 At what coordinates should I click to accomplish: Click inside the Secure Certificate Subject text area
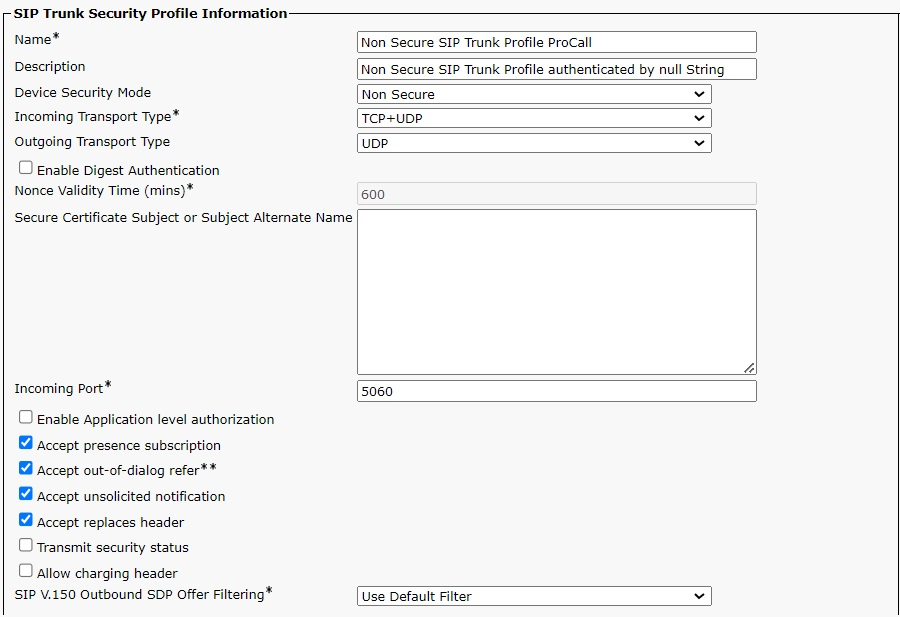556,291
